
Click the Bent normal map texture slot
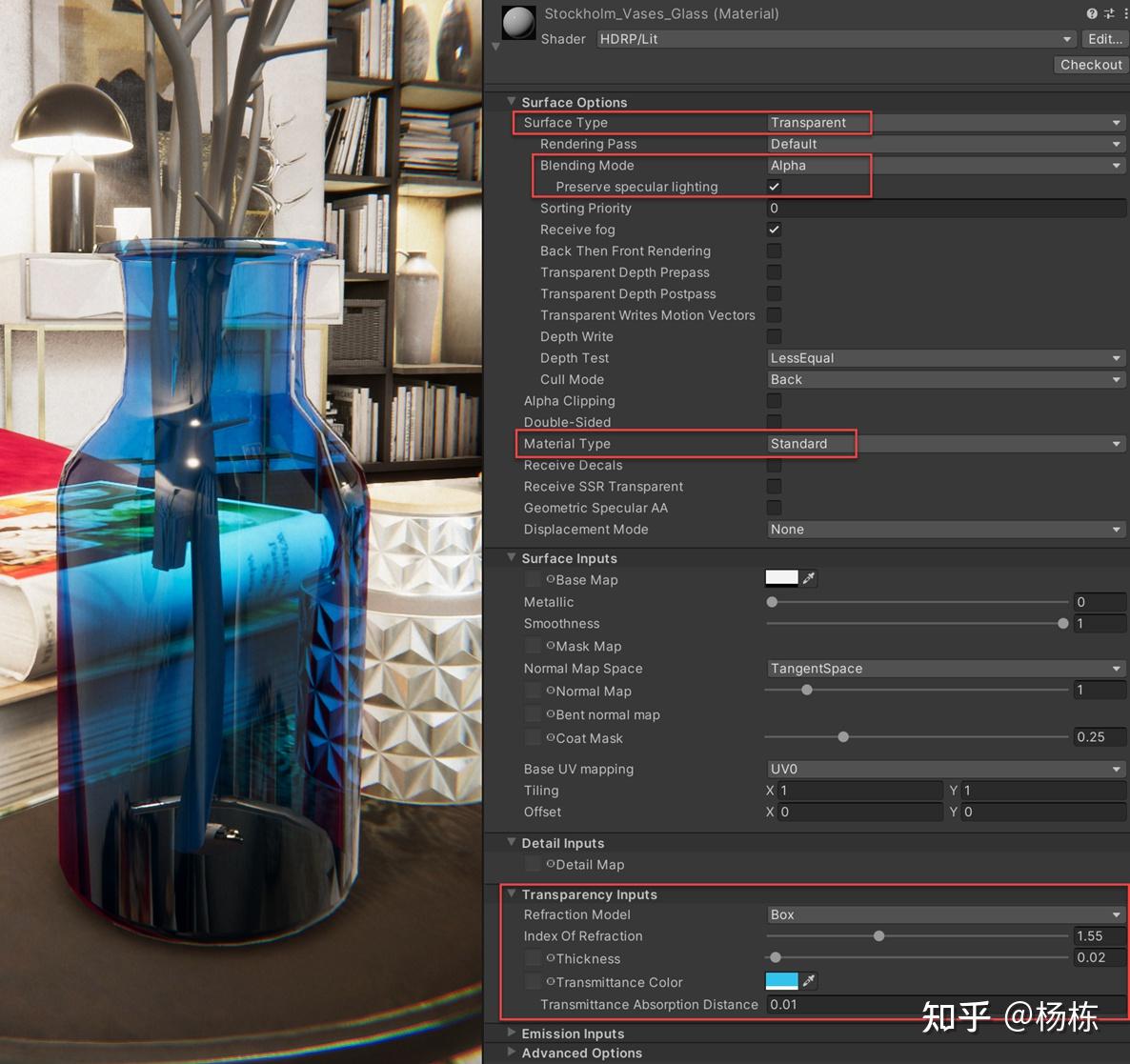tap(533, 714)
